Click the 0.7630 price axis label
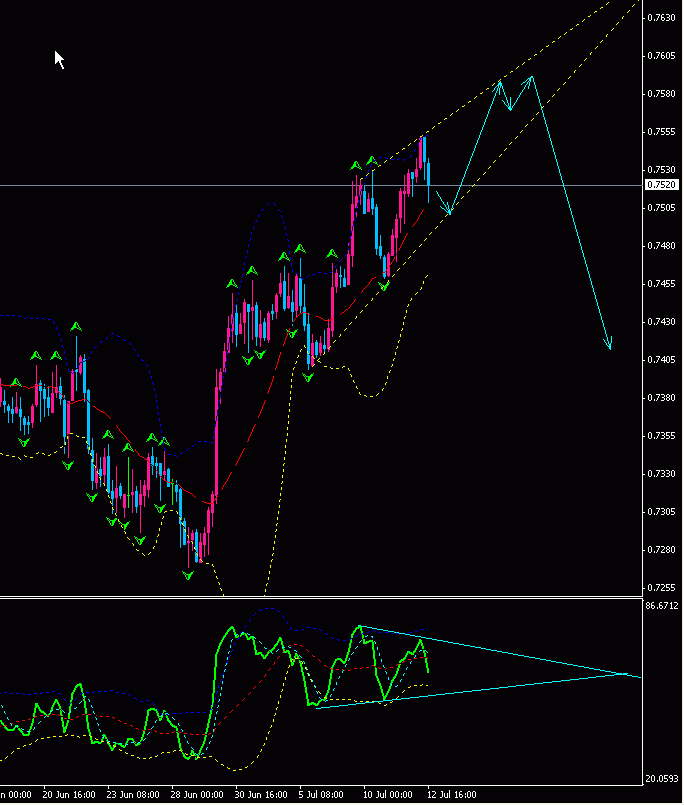Image resolution: width=684 pixels, height=805 pixels. click(x=659, y=18)
